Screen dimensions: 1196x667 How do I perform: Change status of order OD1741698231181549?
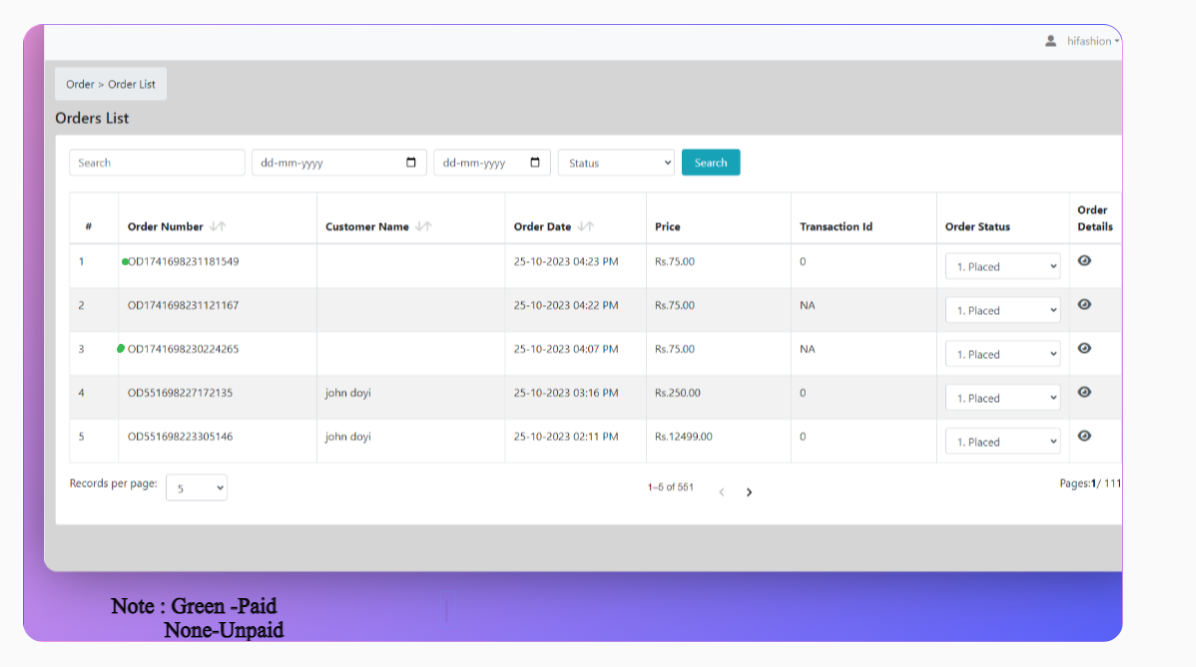[x=1002, y=266]
